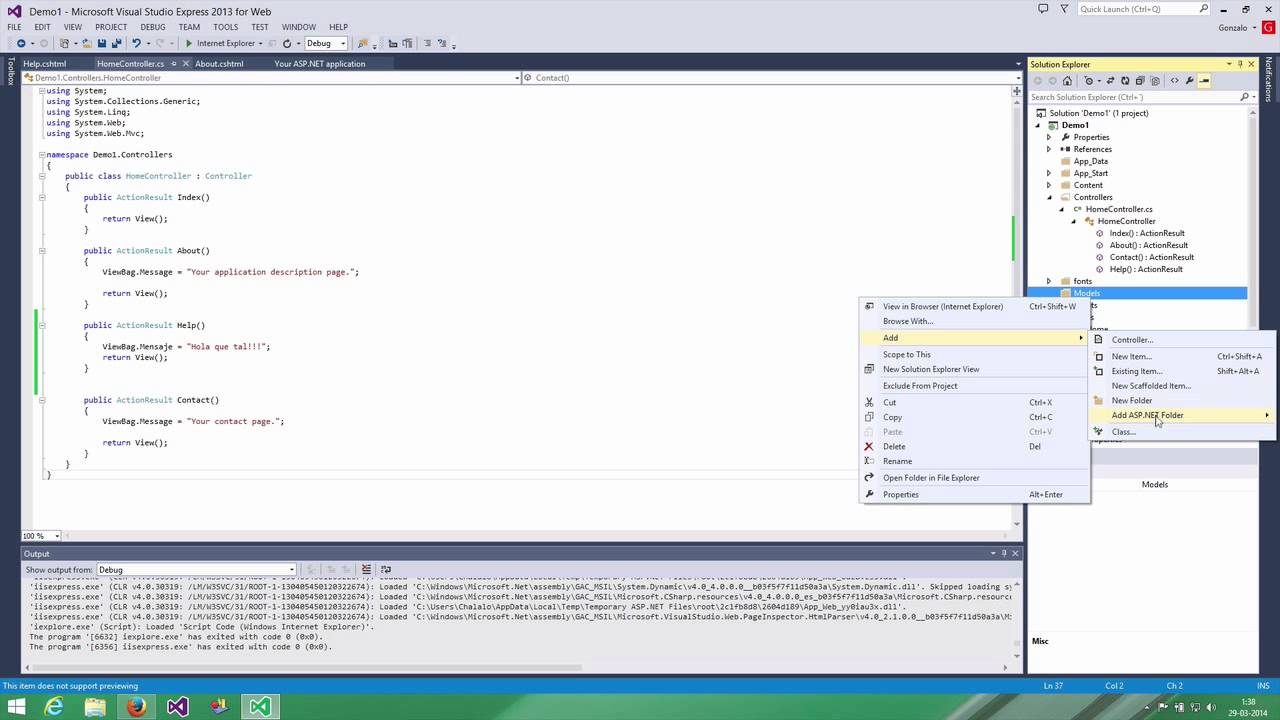Click Sync with Active Document icon
This screenshot has width=1280, height=720.
point(1110,81)
